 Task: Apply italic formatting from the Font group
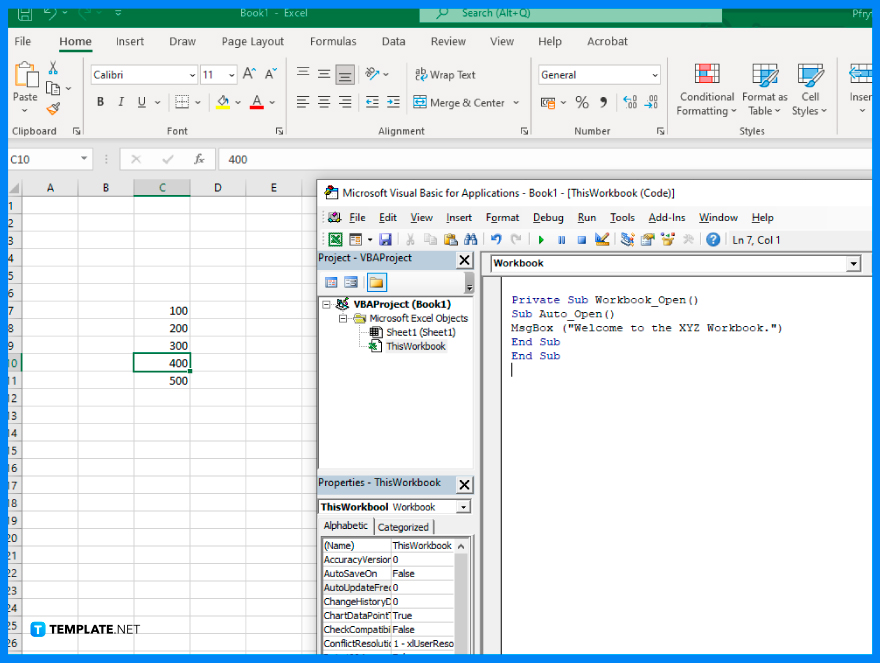(x=120, y=102)
